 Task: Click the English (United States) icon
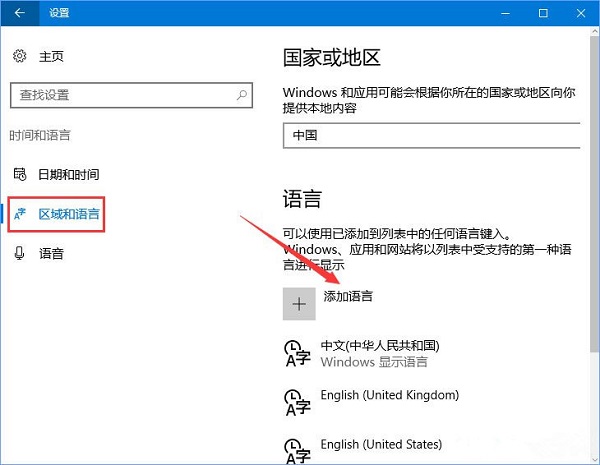click(x=297, y=451)
